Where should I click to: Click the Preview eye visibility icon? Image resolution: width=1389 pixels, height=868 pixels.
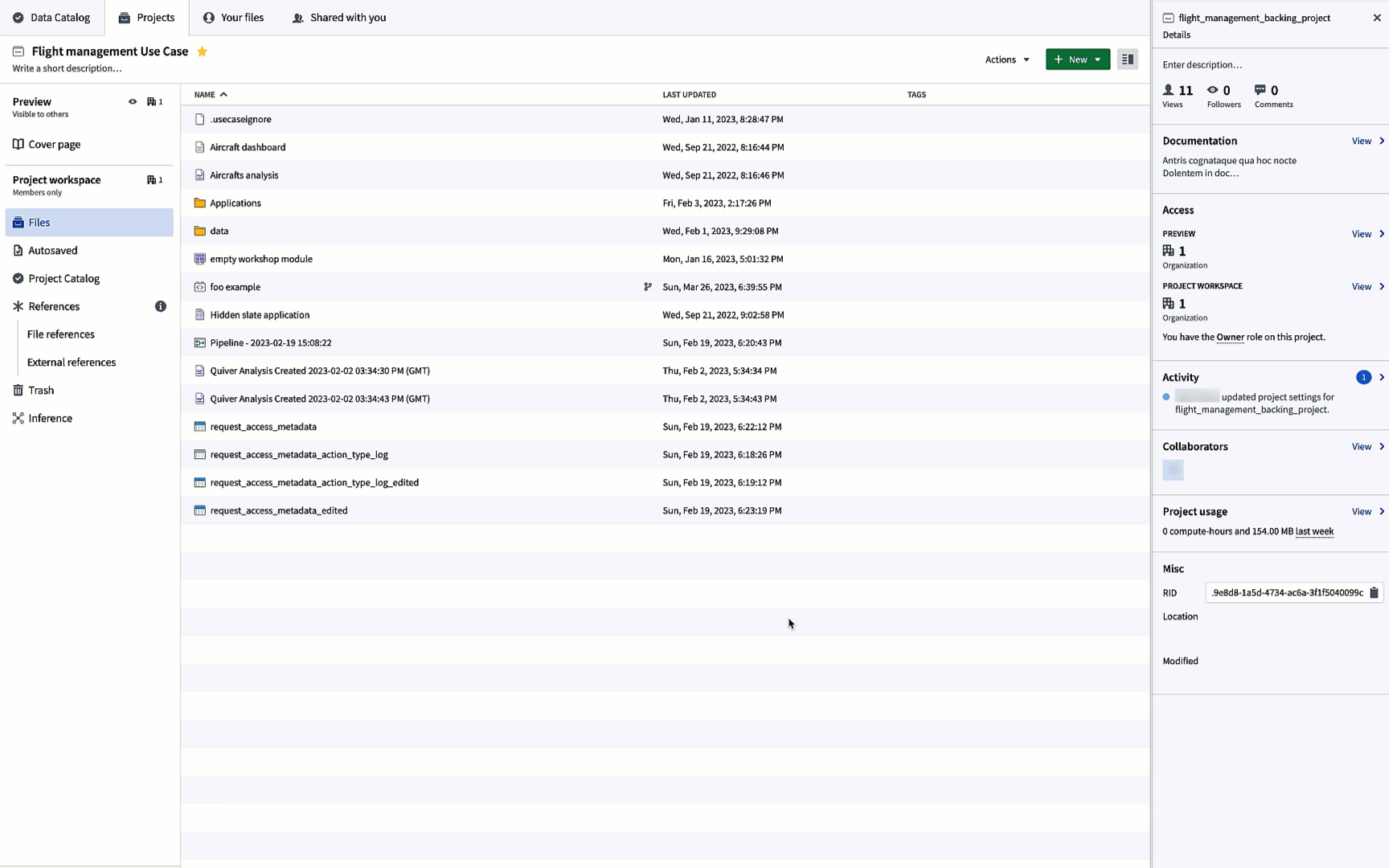[133, 102]
